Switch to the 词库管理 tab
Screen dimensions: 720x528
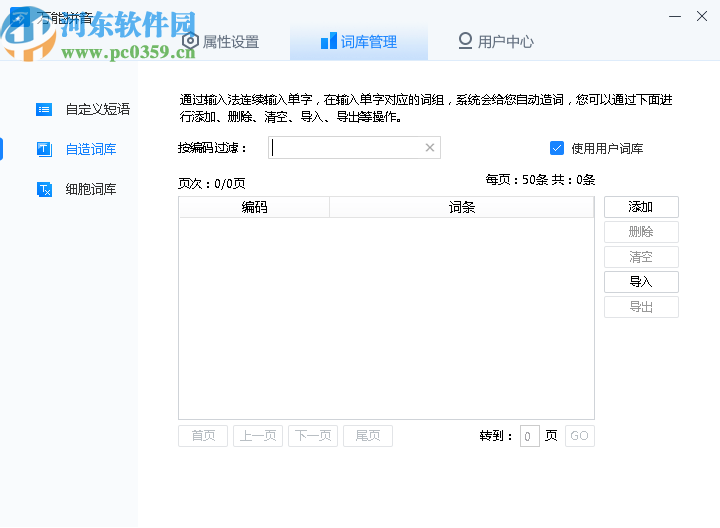359,42
